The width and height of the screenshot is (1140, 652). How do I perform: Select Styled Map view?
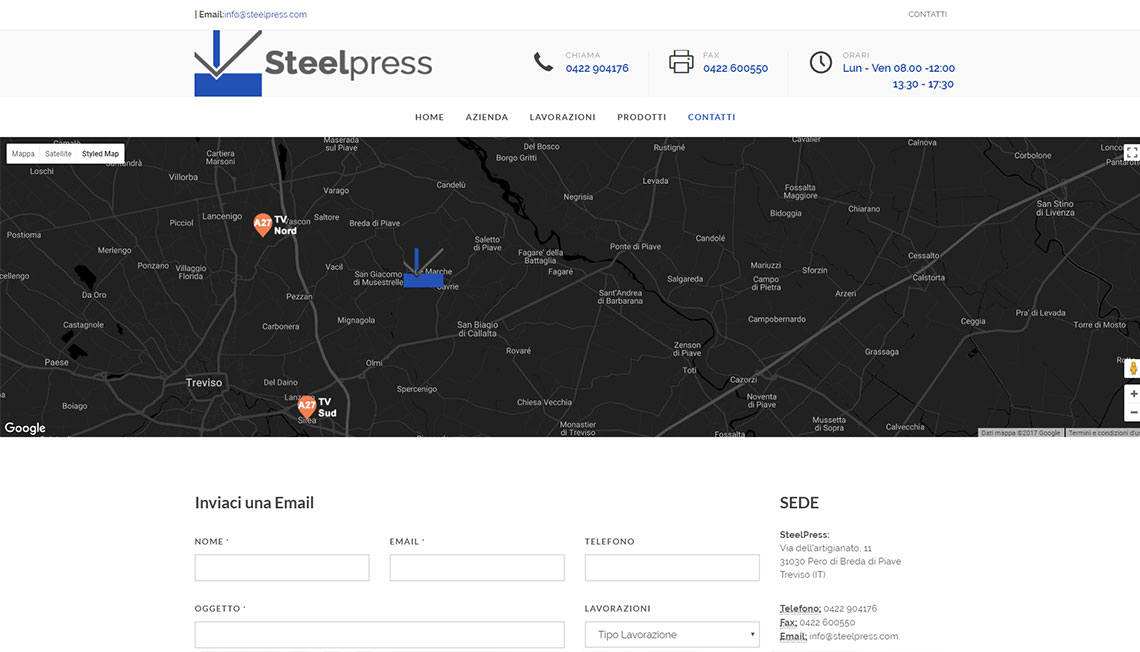tap(100, 154)
